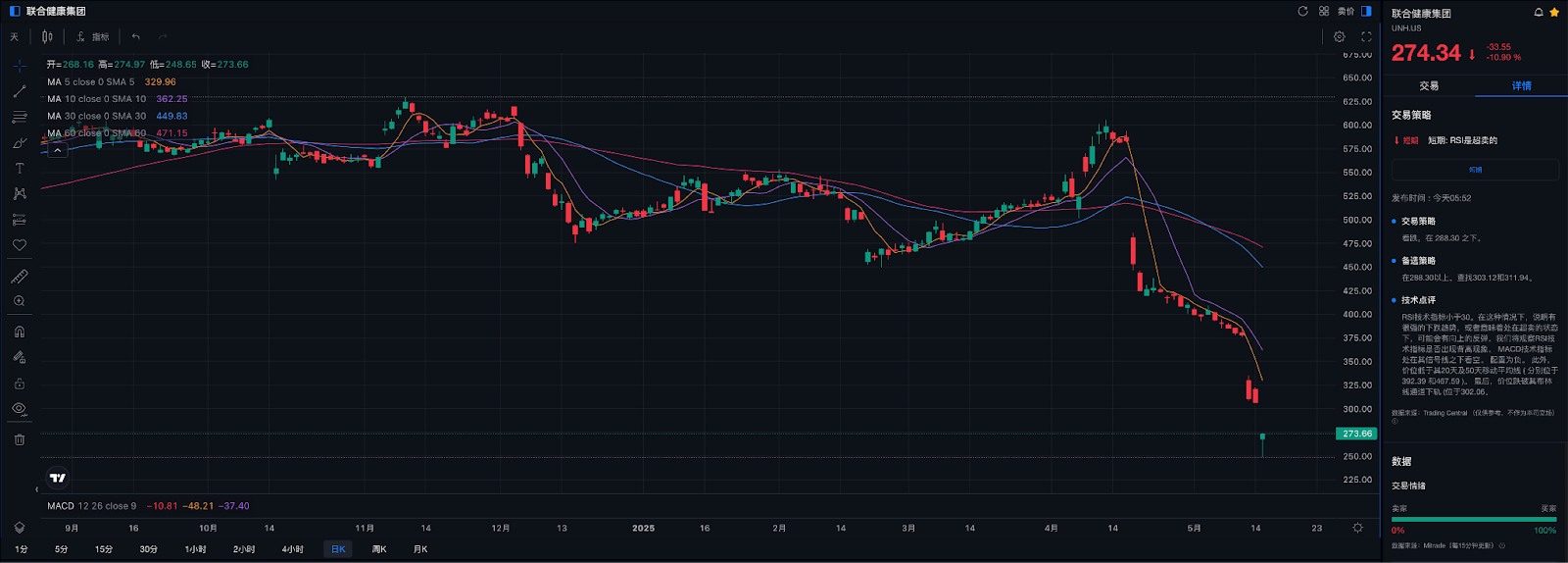Open the candlestick chart type dropdown

point(47,36)
